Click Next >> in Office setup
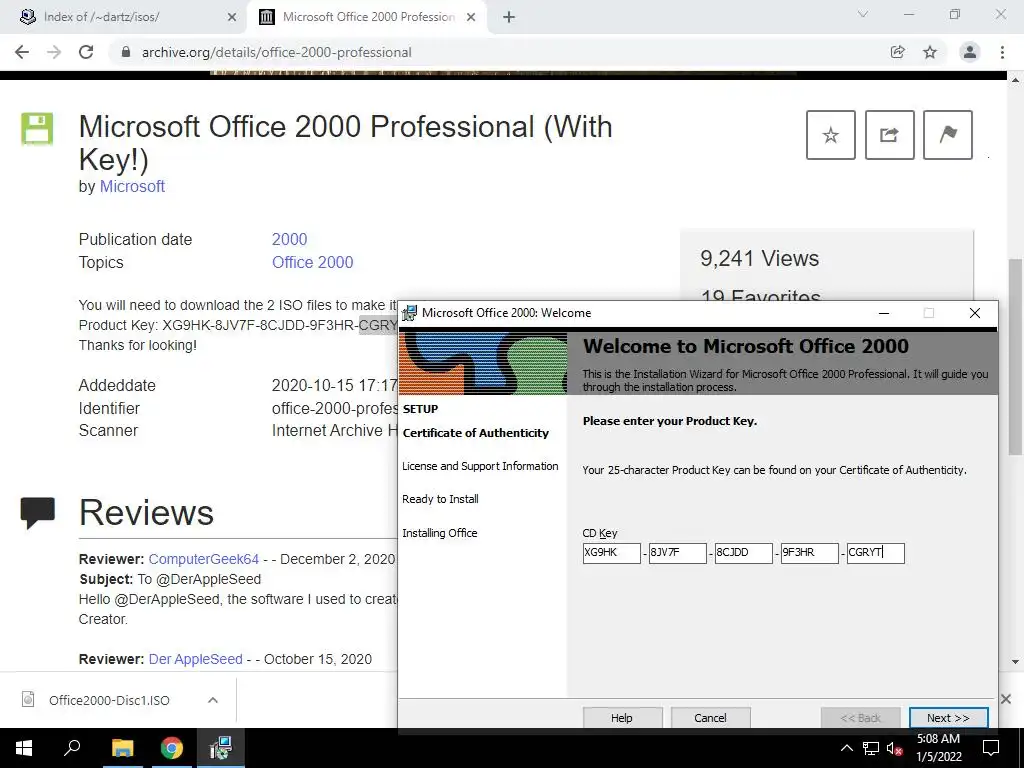1024x768 pixels. [948, 718]
